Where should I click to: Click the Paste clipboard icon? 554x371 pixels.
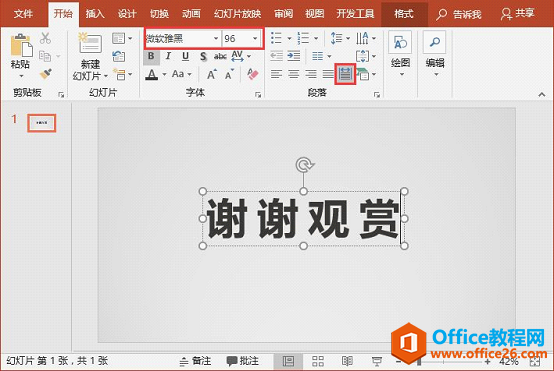pyautogui.click(x=21, y=45)
